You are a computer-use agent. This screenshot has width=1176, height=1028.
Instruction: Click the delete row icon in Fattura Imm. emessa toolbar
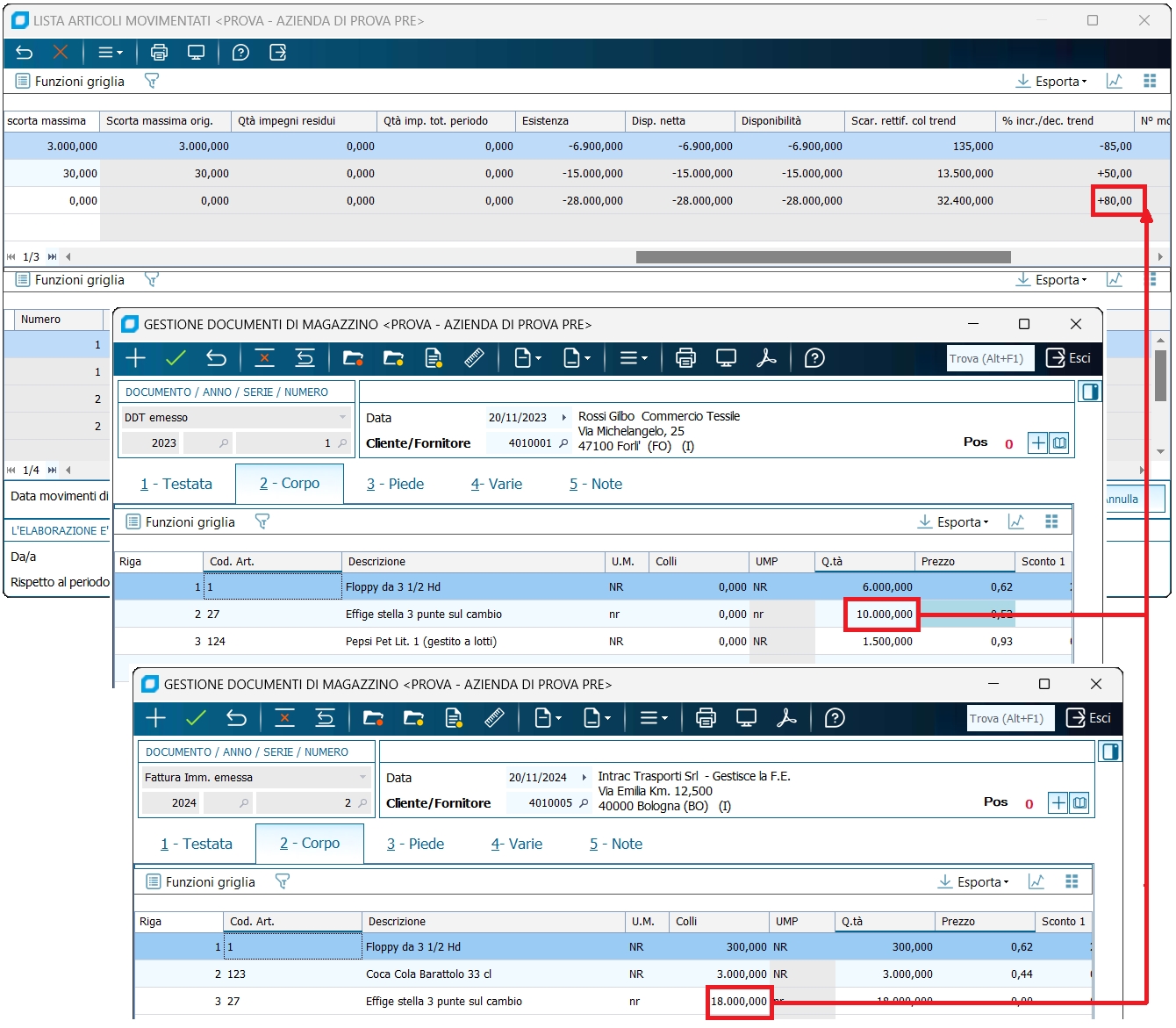(284, 718)
